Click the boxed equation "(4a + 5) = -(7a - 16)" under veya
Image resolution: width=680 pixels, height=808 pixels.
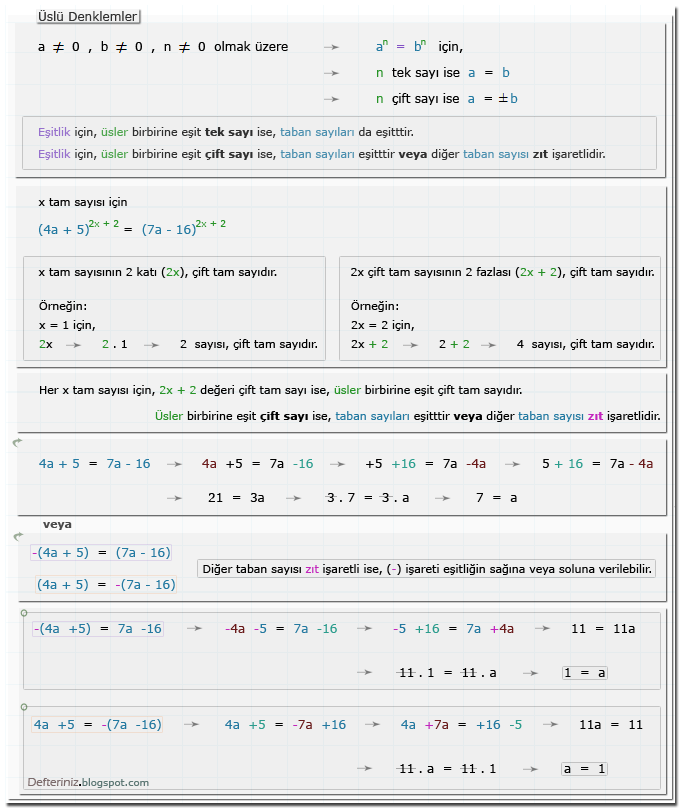click(x=106, y=585)
